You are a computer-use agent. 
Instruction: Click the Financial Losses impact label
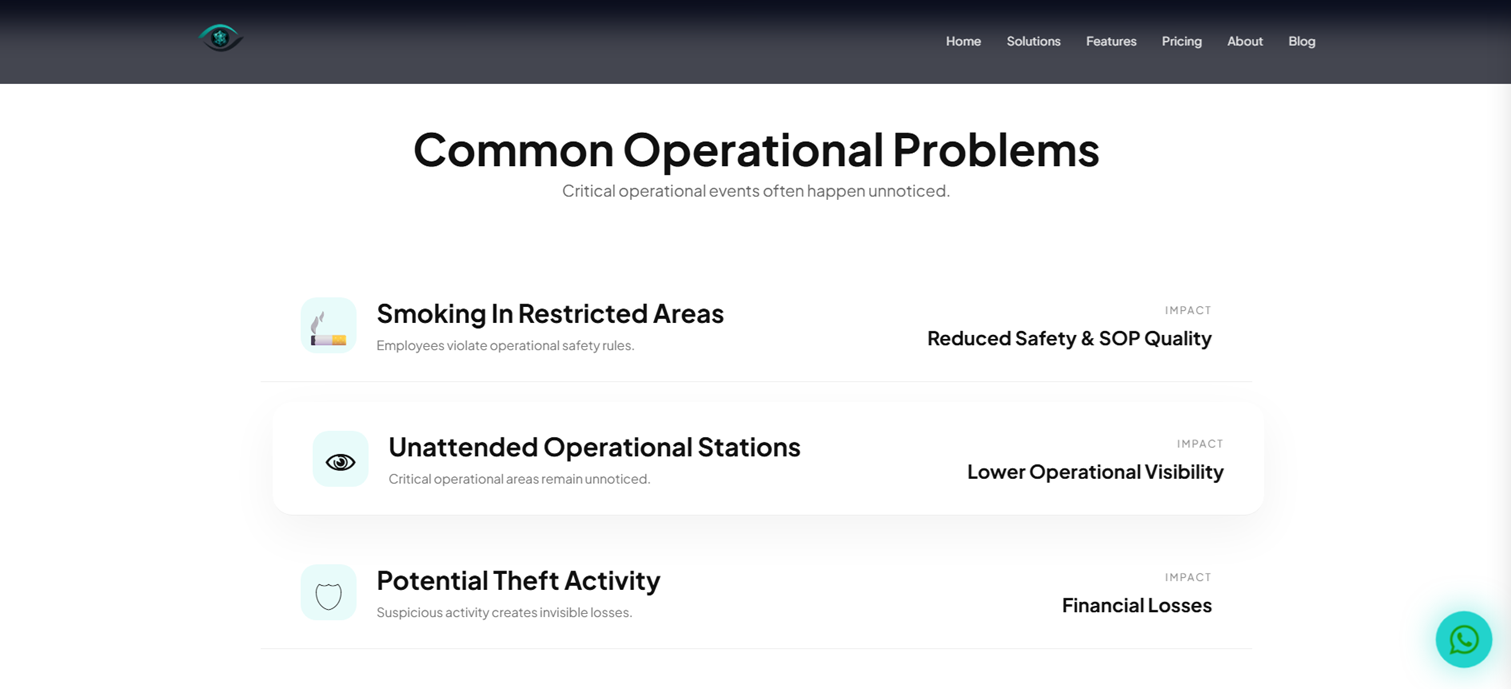pos(1137,605)
